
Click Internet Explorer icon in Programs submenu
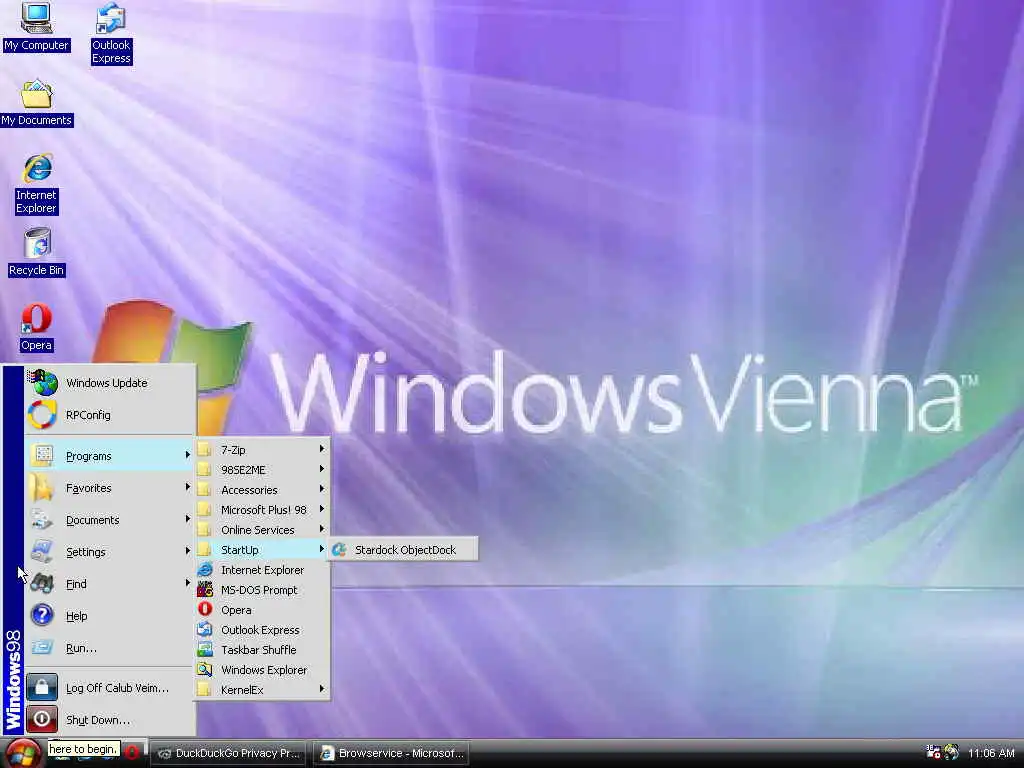(205, 569)
